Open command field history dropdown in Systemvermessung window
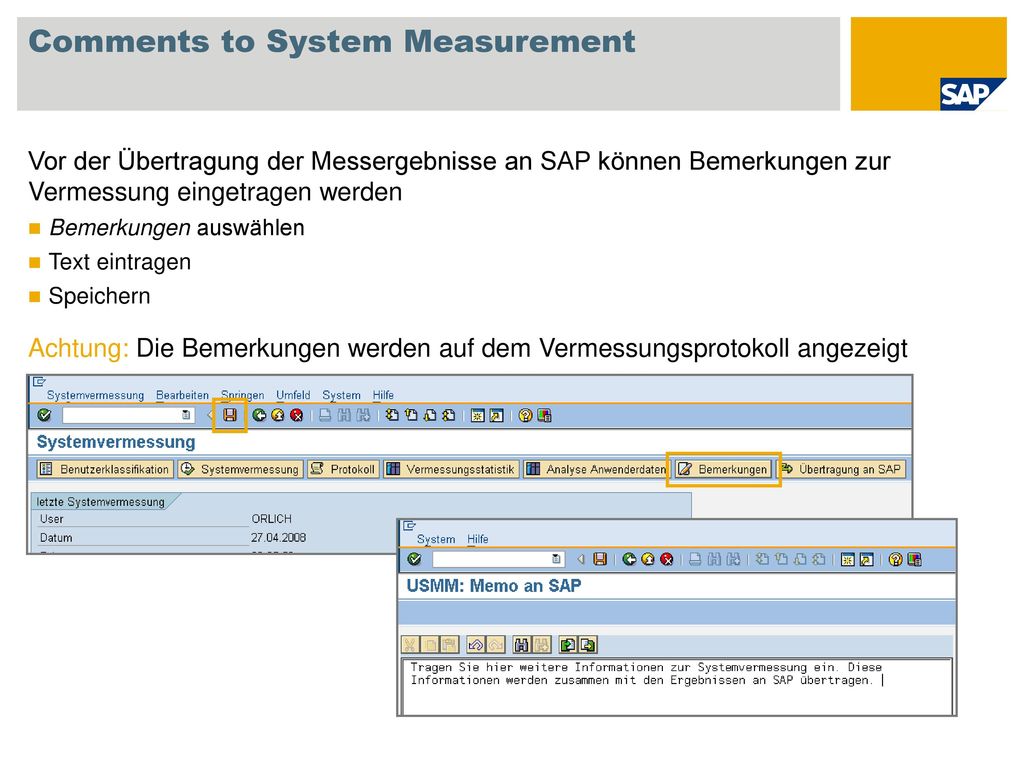The height and width of the screenshot is (768, 1024). (186, 415)
